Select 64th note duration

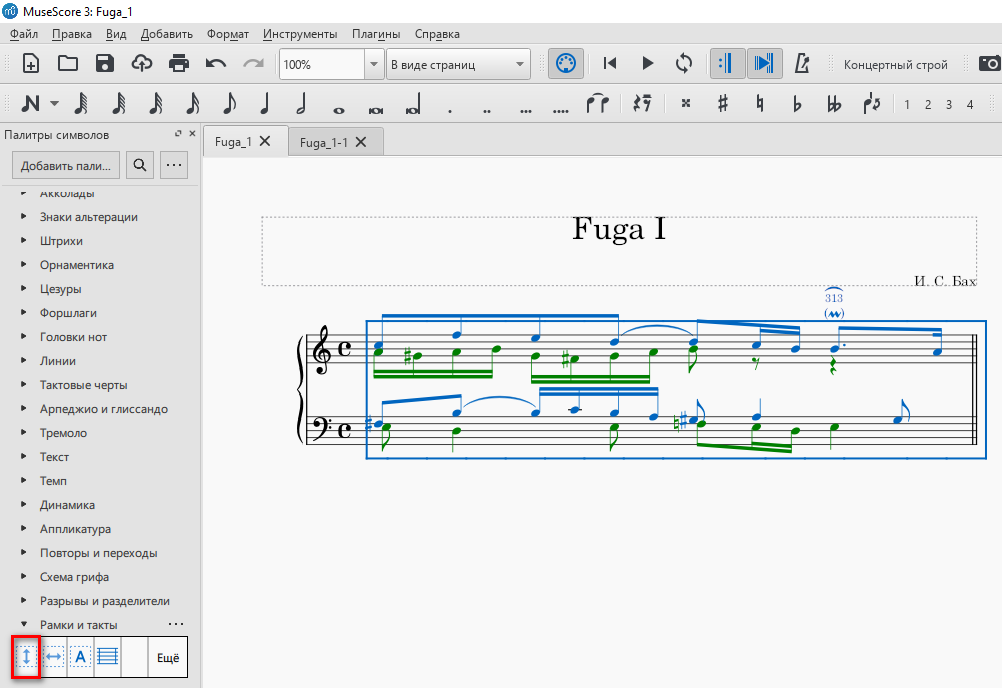pyautogui.click(x=81, y=103)
